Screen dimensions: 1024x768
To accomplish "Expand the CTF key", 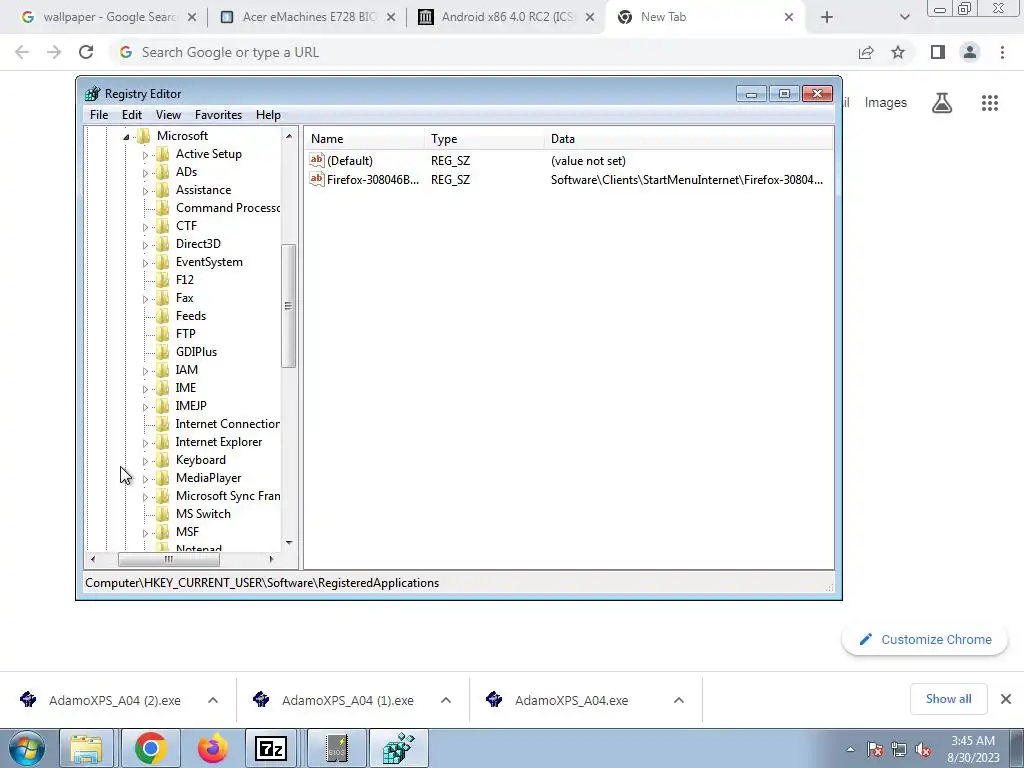I will [x=145, y=227].
